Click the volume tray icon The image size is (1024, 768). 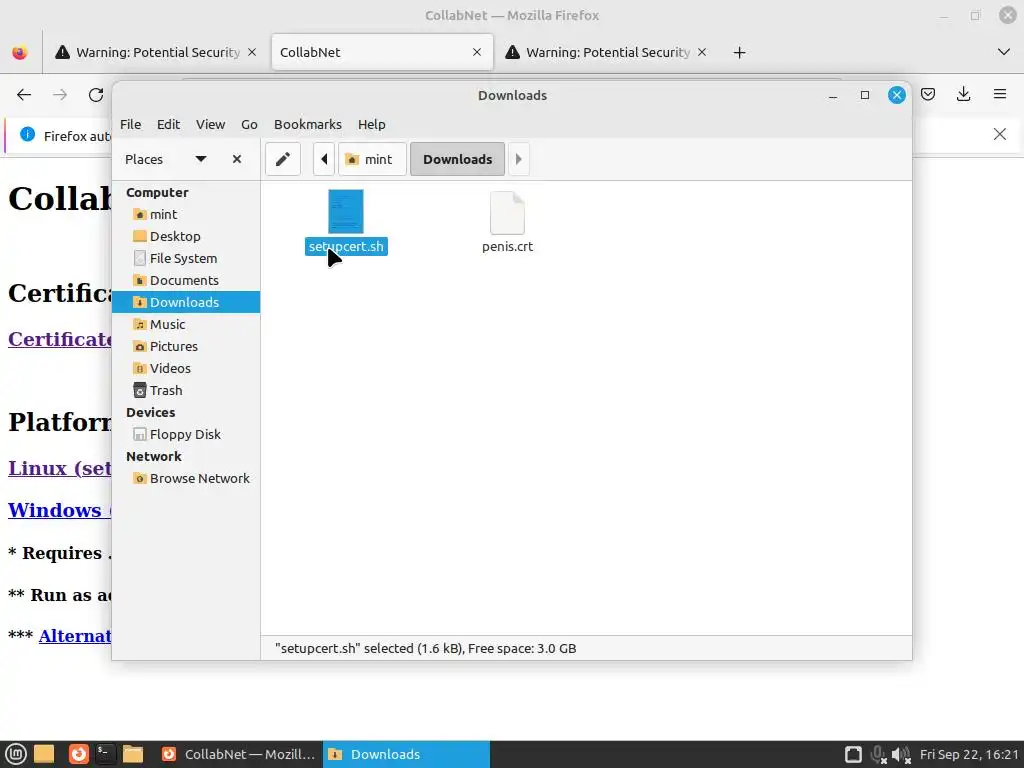click(901, 755)
